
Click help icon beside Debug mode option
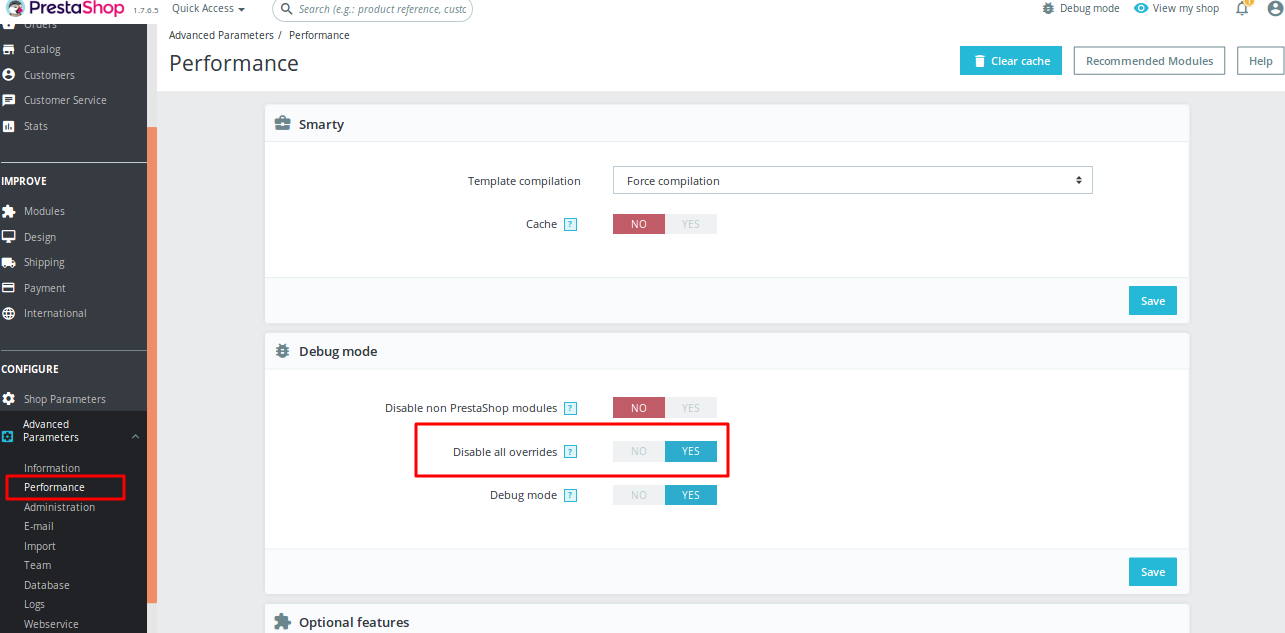click(x=570, y=495)
